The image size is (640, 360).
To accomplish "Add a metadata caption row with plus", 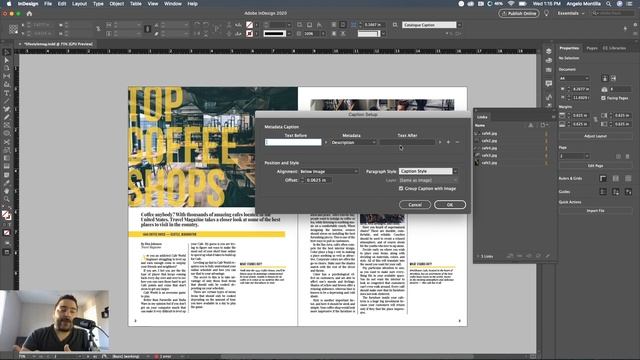I will click(448, 142).
